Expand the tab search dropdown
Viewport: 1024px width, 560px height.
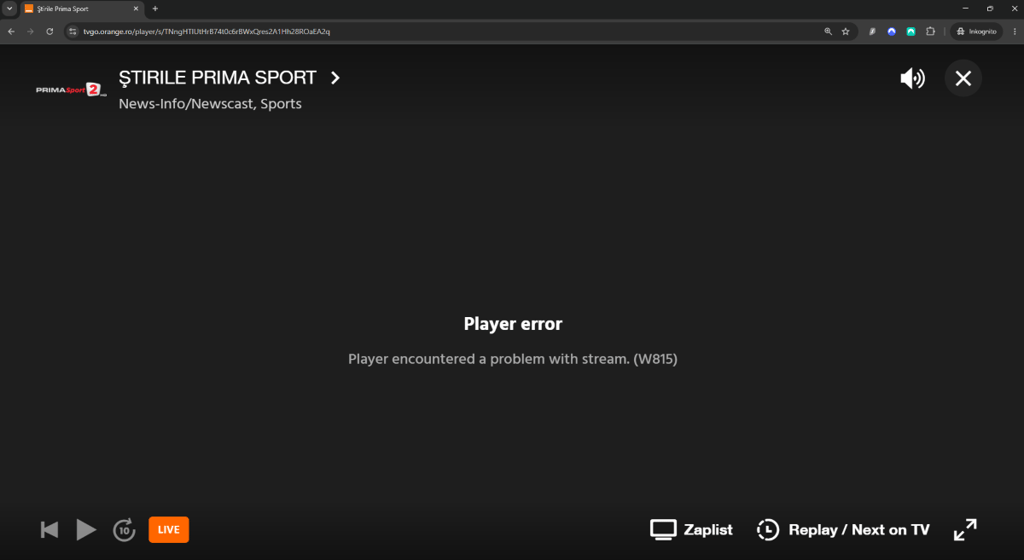coord(9,8)
